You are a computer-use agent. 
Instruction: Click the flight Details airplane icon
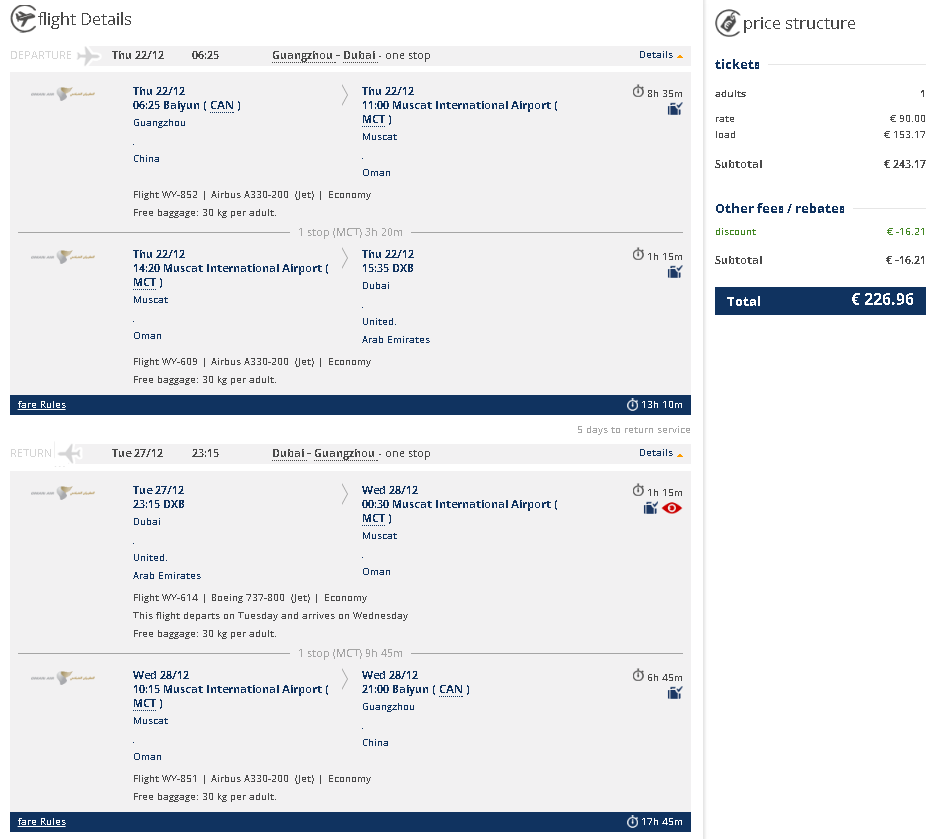click(x=24, y=18)
